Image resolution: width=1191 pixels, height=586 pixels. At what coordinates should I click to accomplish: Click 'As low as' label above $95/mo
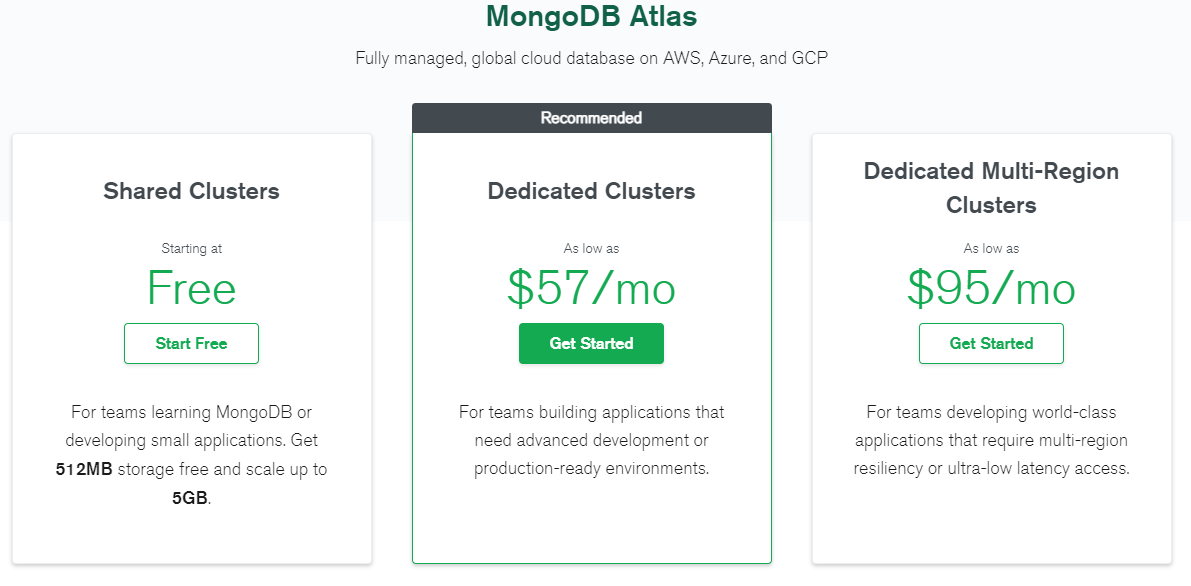point(991,248)
